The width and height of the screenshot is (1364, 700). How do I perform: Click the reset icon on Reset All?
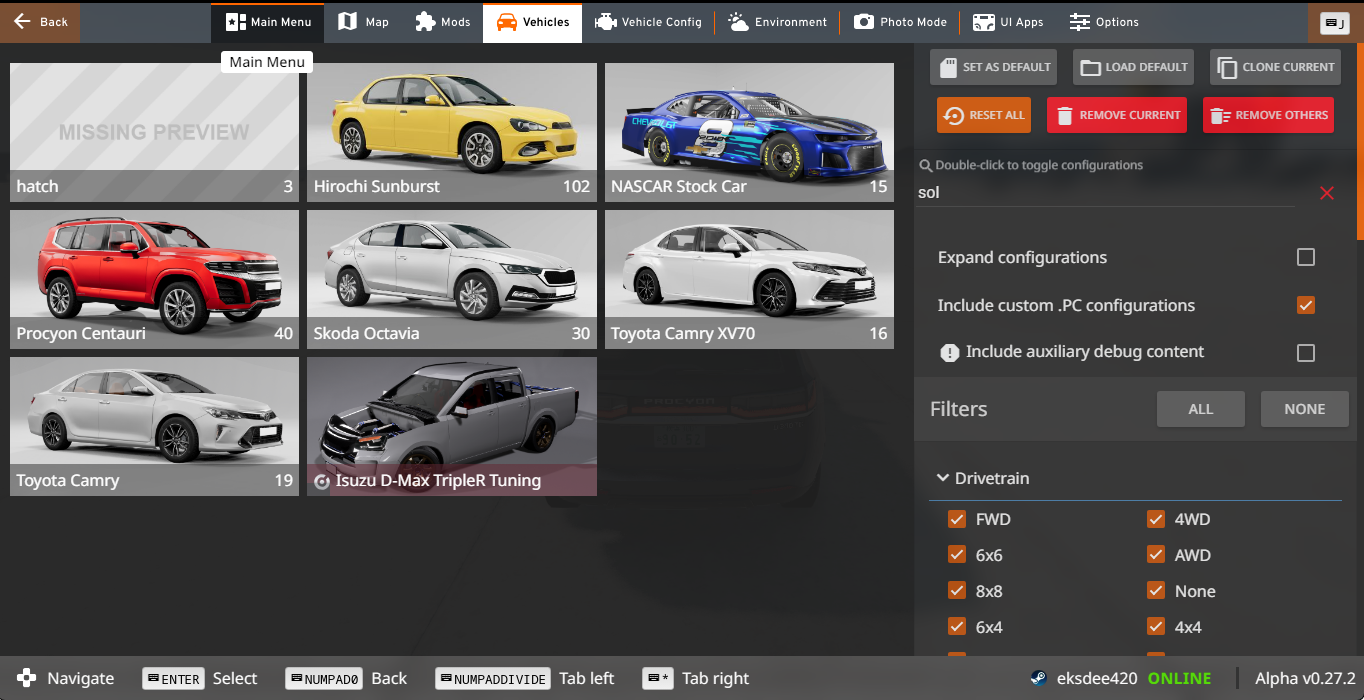coord(954,115)
